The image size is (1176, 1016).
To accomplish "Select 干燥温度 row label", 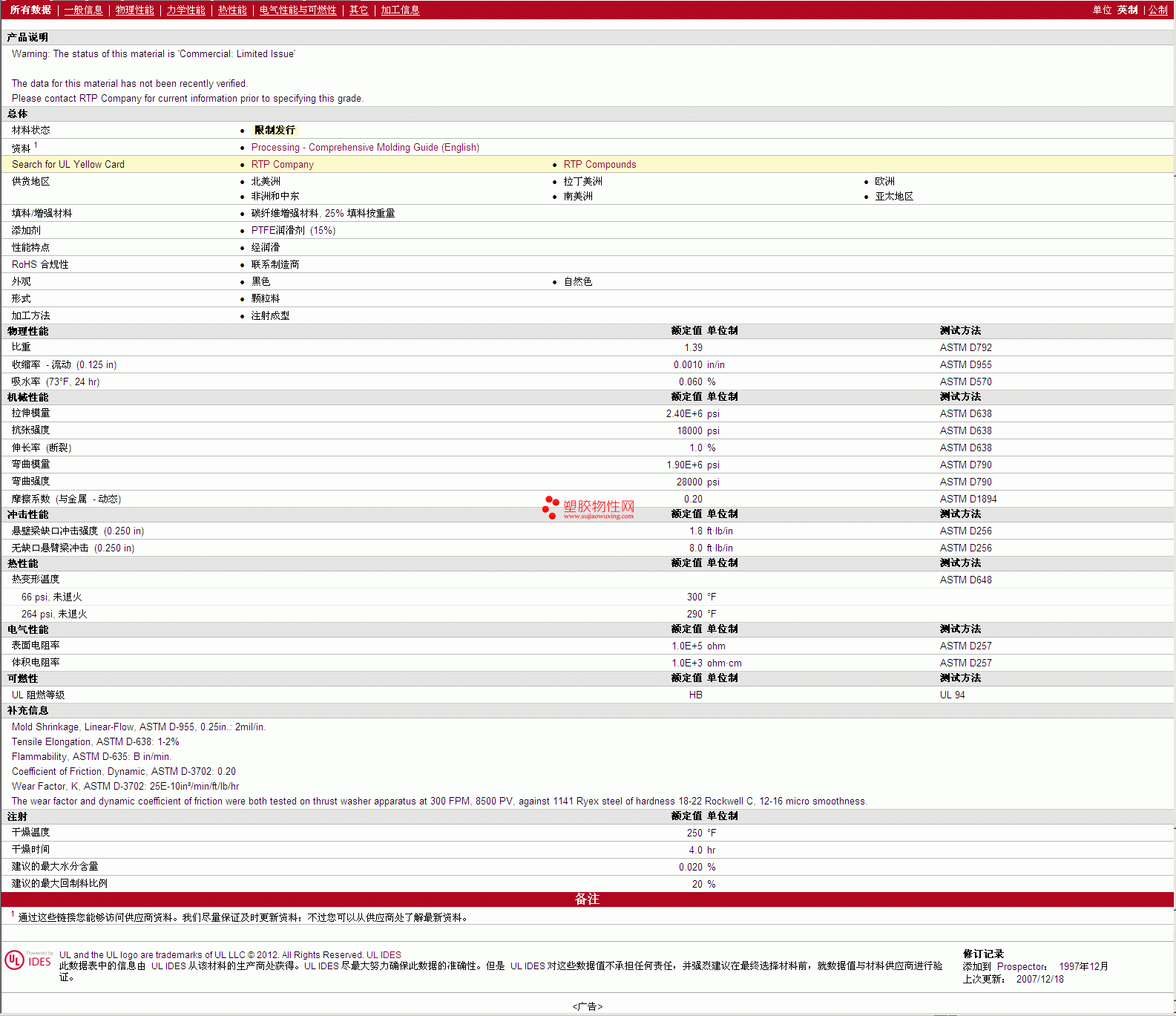I will click(x=30, y=833).
